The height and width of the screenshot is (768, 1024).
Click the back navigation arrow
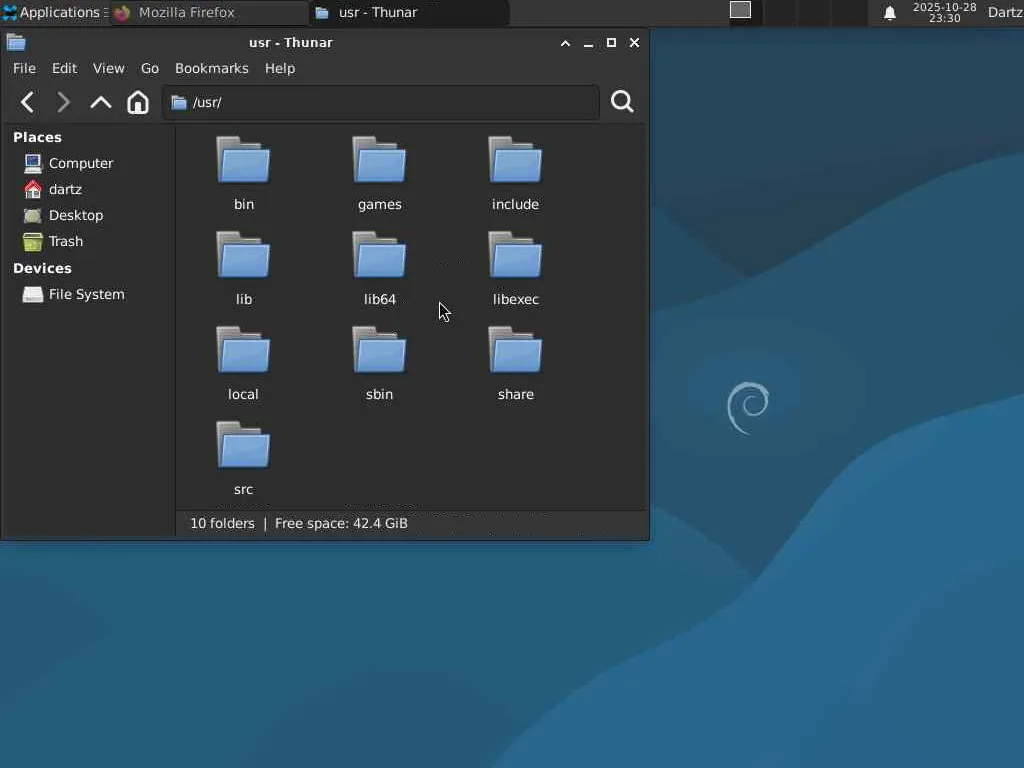pyautogui.click(x=28, y=102)
